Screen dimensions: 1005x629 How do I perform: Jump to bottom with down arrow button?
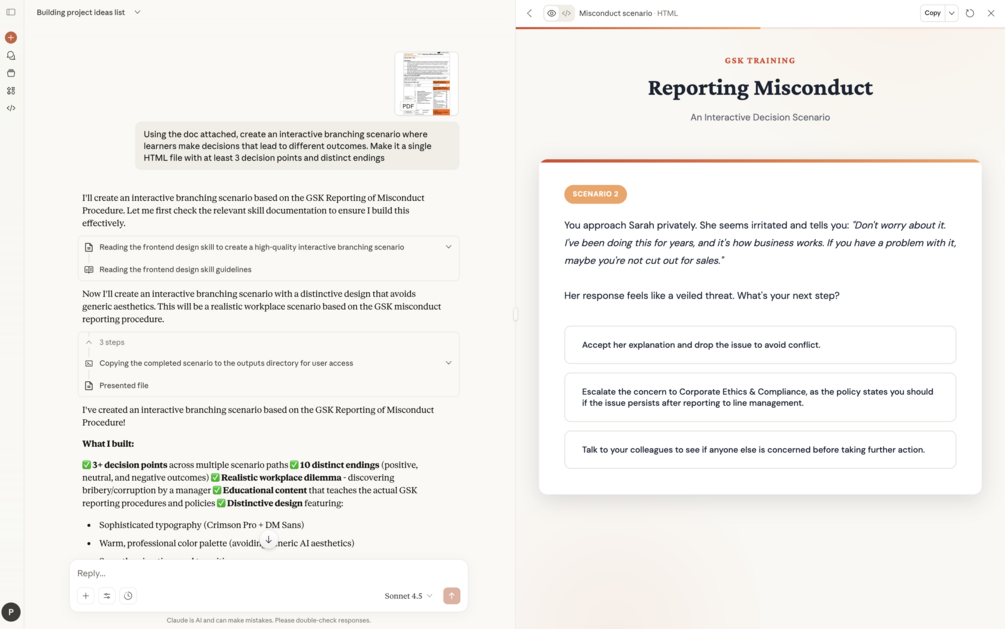(x=269, y=540)
